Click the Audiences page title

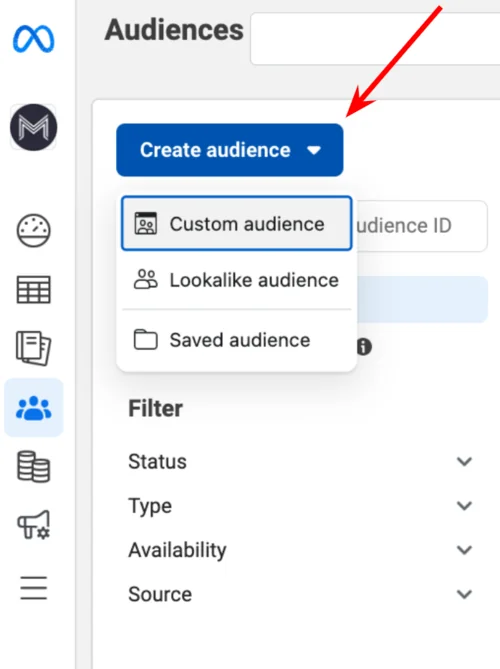pos(174,30)
